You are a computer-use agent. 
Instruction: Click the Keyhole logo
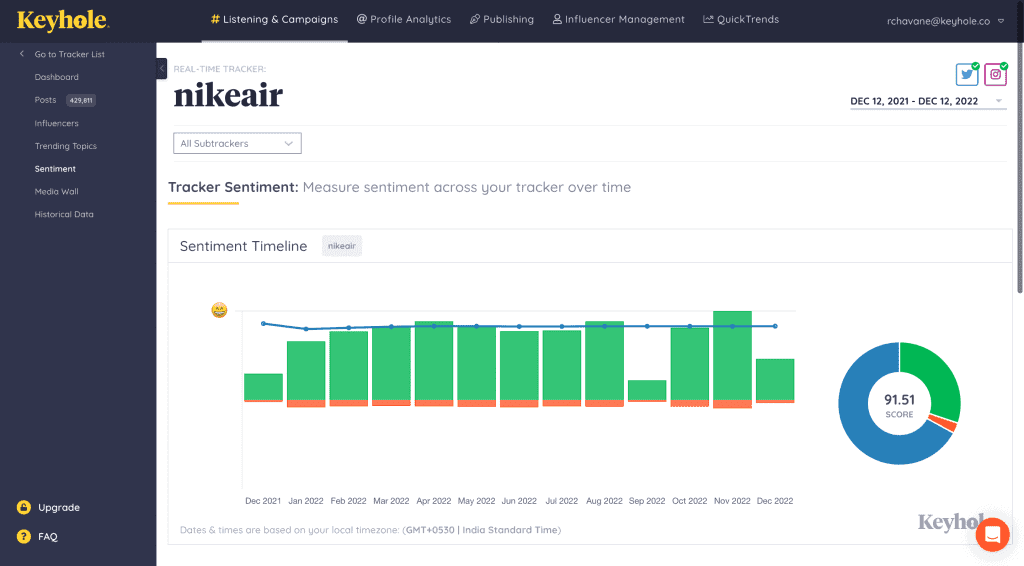click(63, 20)
